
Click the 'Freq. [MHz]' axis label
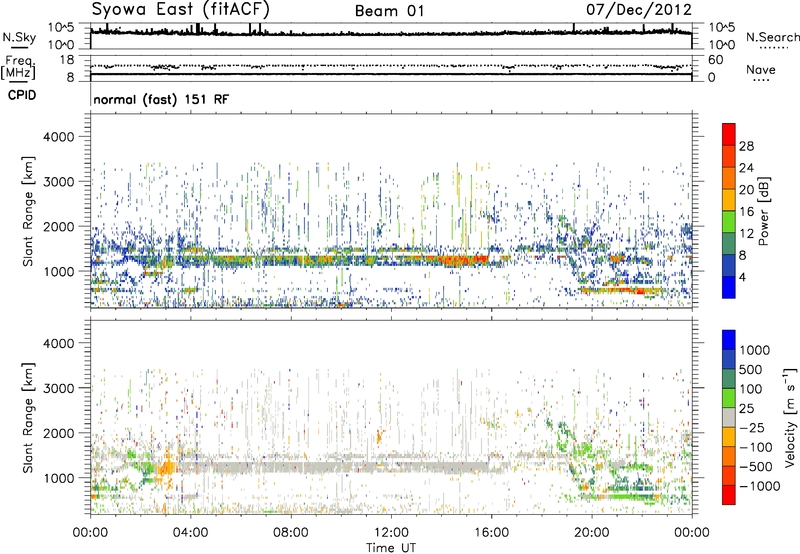tap(18, 68)
